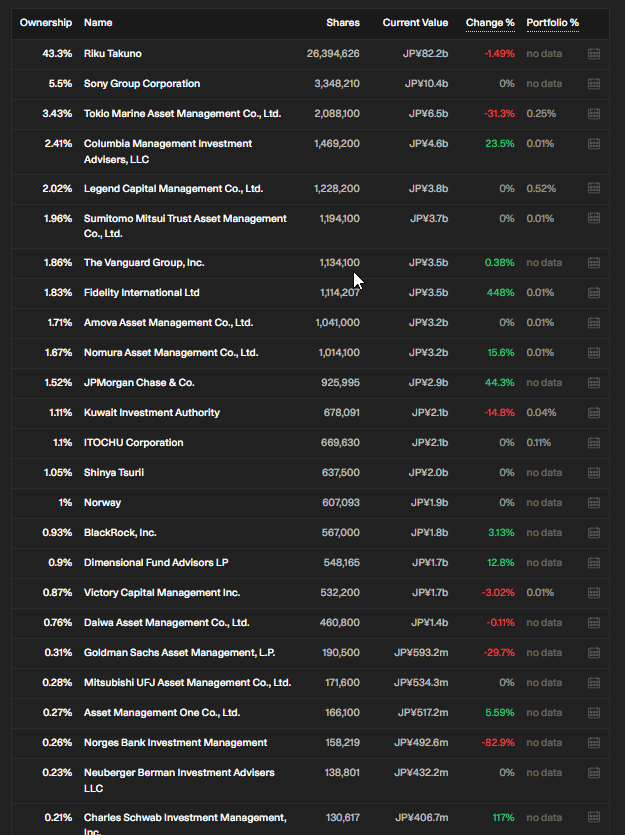
Task: Select Kuwait Investment Authority name
Action: pos(152,413)
